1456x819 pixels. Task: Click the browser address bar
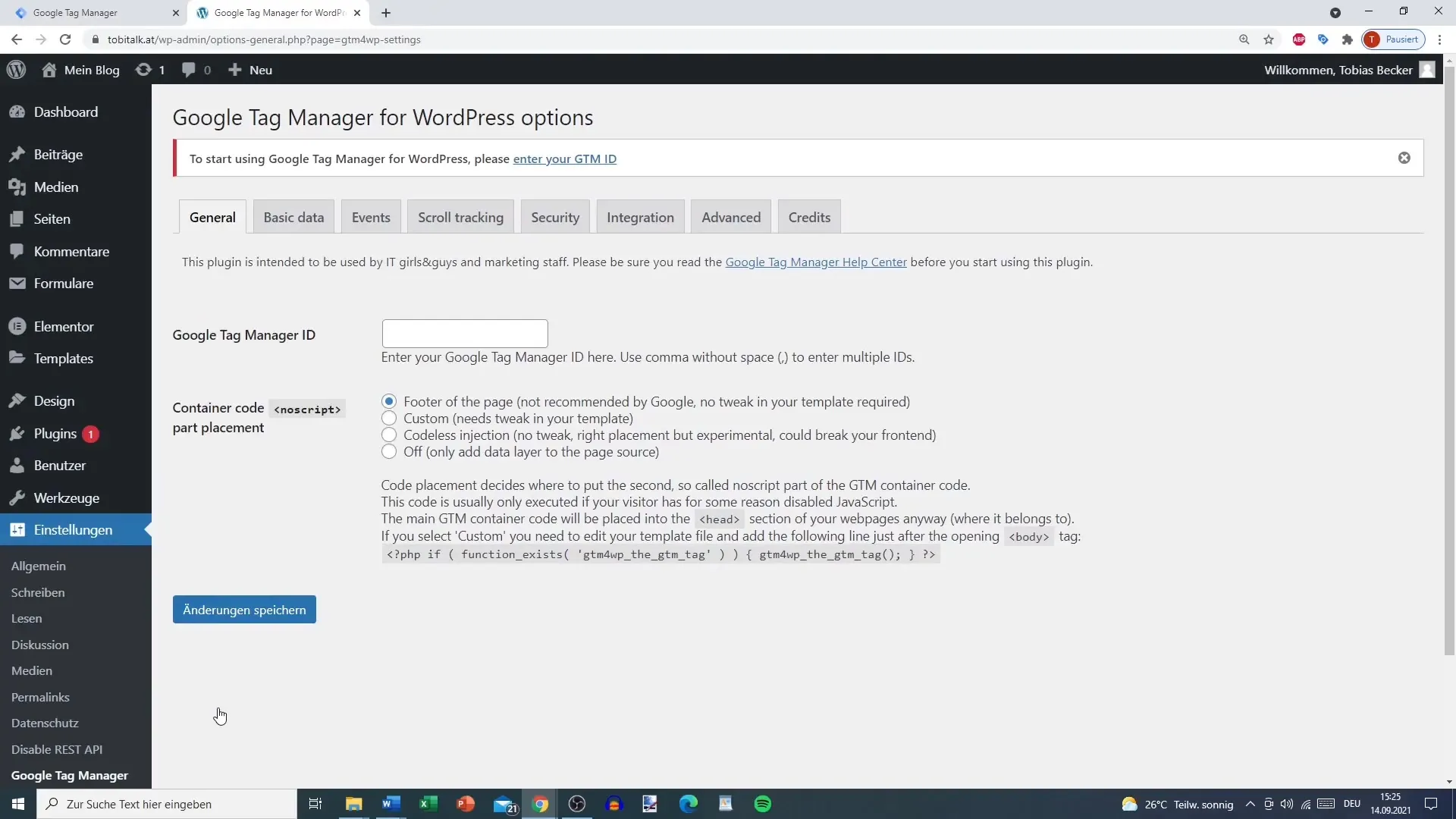point(660,39)
